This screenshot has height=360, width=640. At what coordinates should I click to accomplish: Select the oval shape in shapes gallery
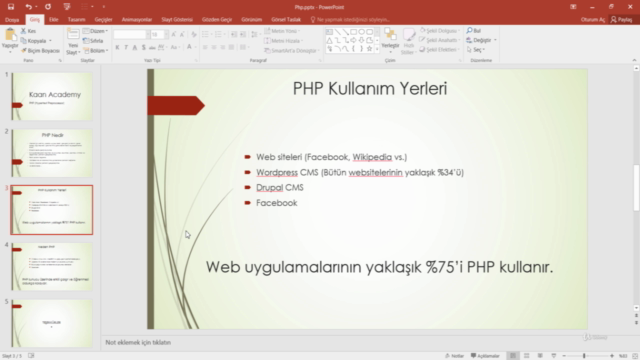tap(361, 32)
